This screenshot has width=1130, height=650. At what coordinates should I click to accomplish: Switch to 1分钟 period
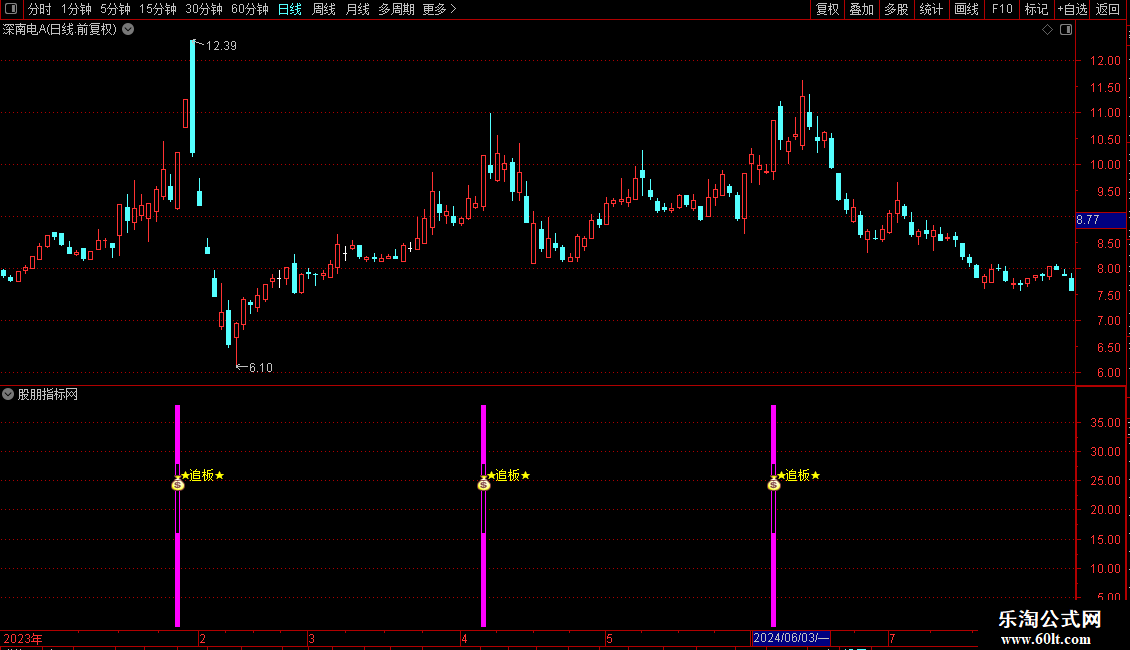click(x=76, y=9)
